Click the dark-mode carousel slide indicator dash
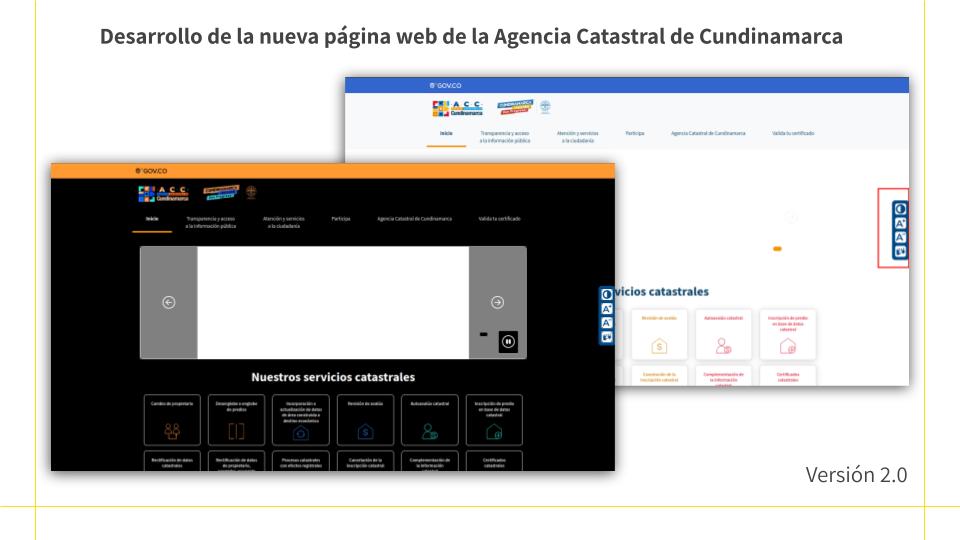The image size is (960, 540). coord(484,334)
